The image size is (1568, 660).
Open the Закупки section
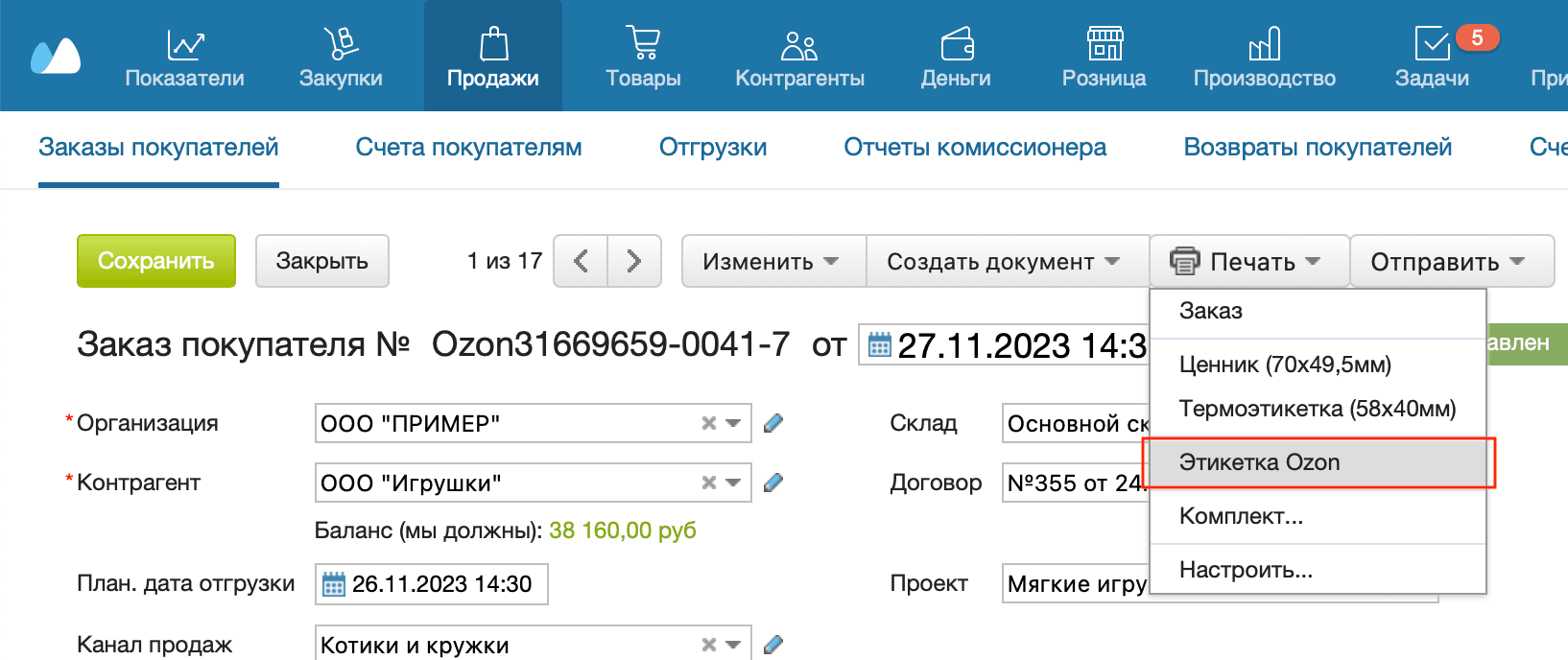point(341,58)
